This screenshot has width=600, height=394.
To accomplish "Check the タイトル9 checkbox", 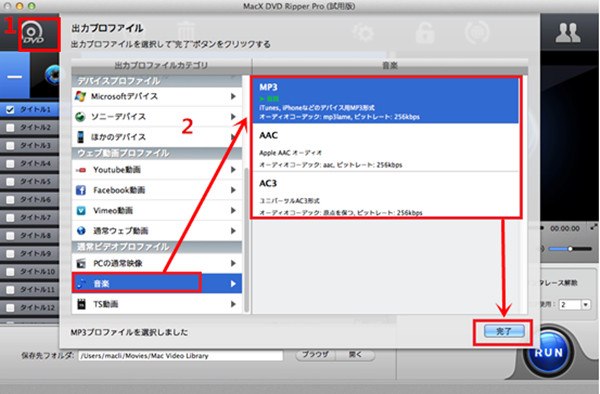I will click(10, 254).
